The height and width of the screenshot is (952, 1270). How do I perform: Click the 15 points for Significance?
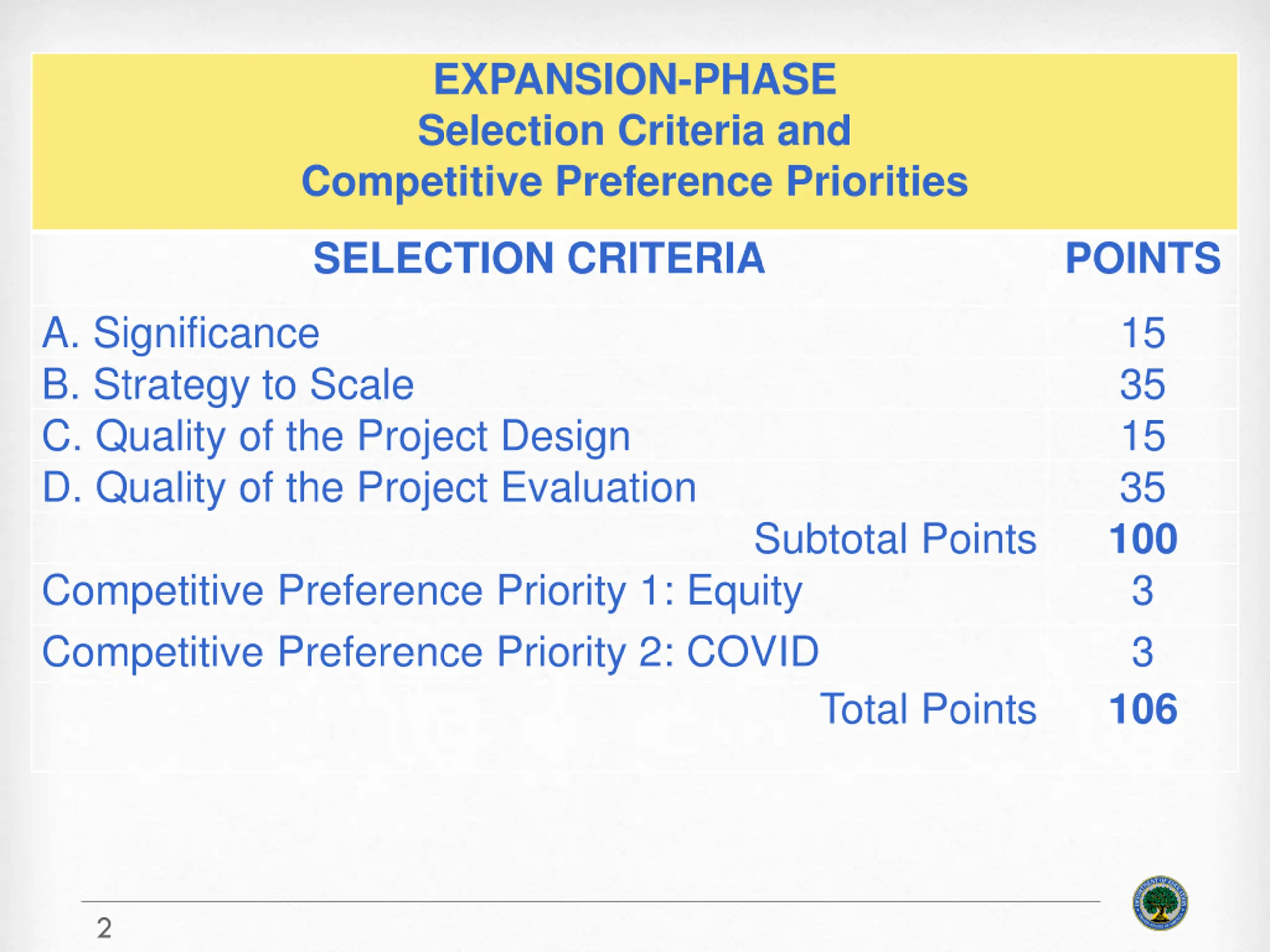(1143, 332)
